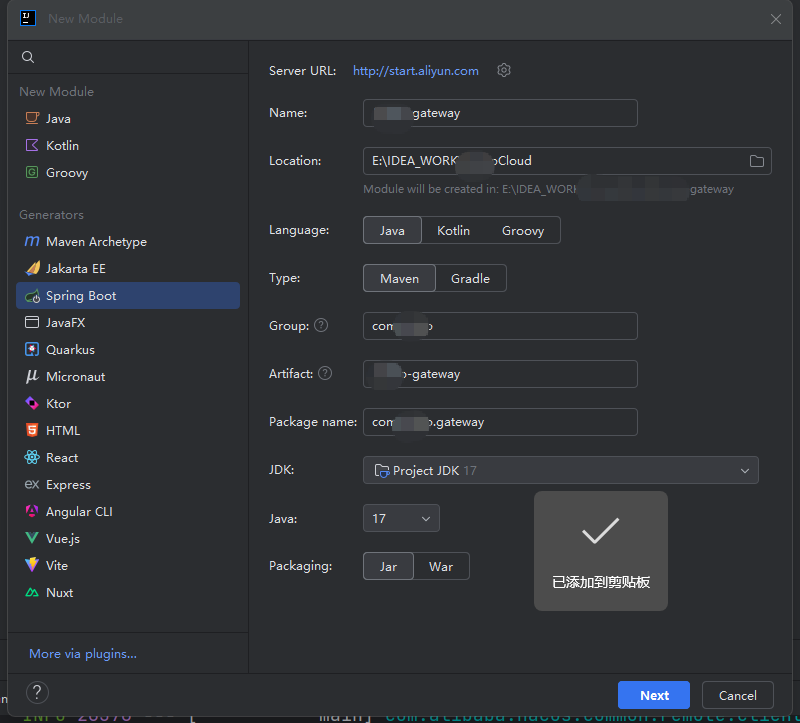This screenshot has height=723, width=800.
Task: Select Angular CLI label in list
Action: point(79,511)
